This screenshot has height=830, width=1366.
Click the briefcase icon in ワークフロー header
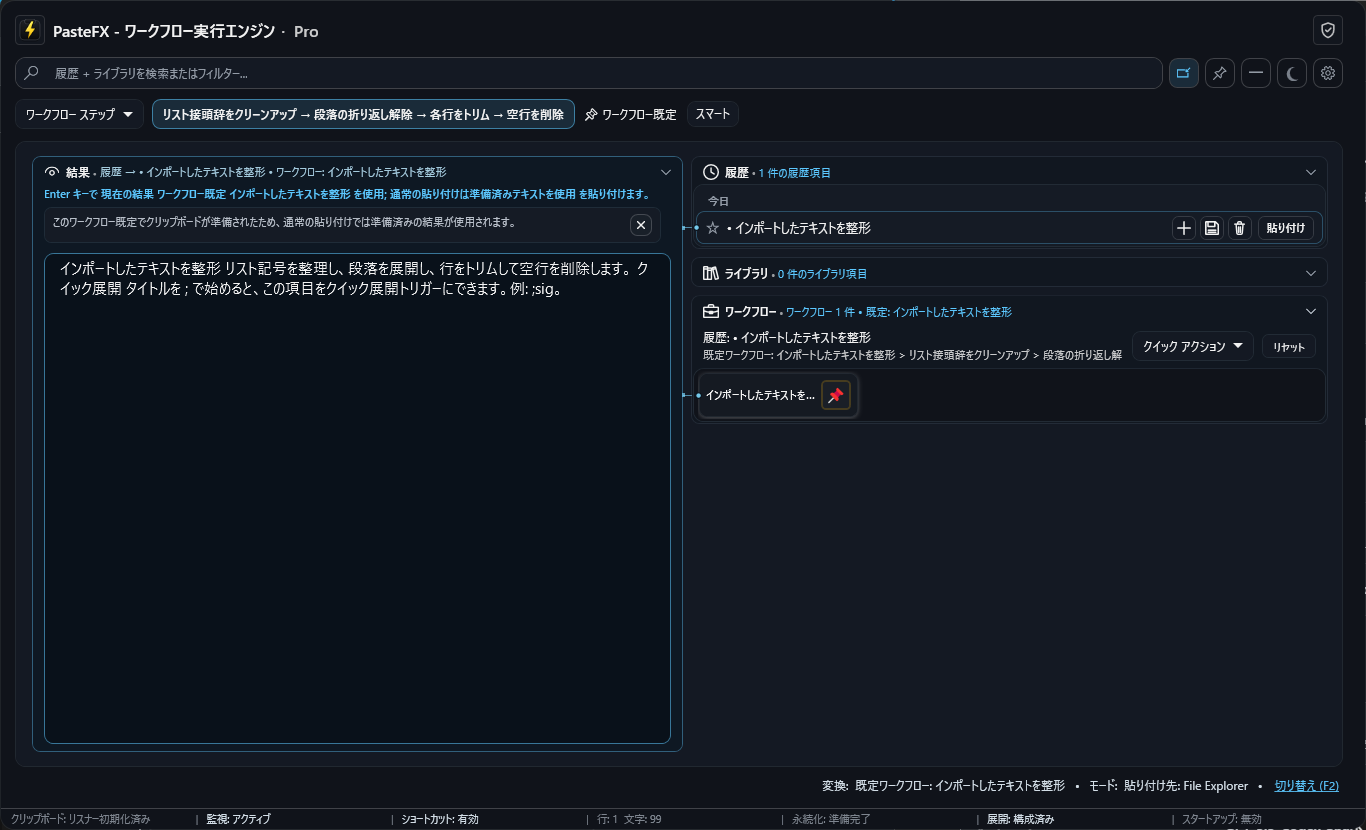711,311
